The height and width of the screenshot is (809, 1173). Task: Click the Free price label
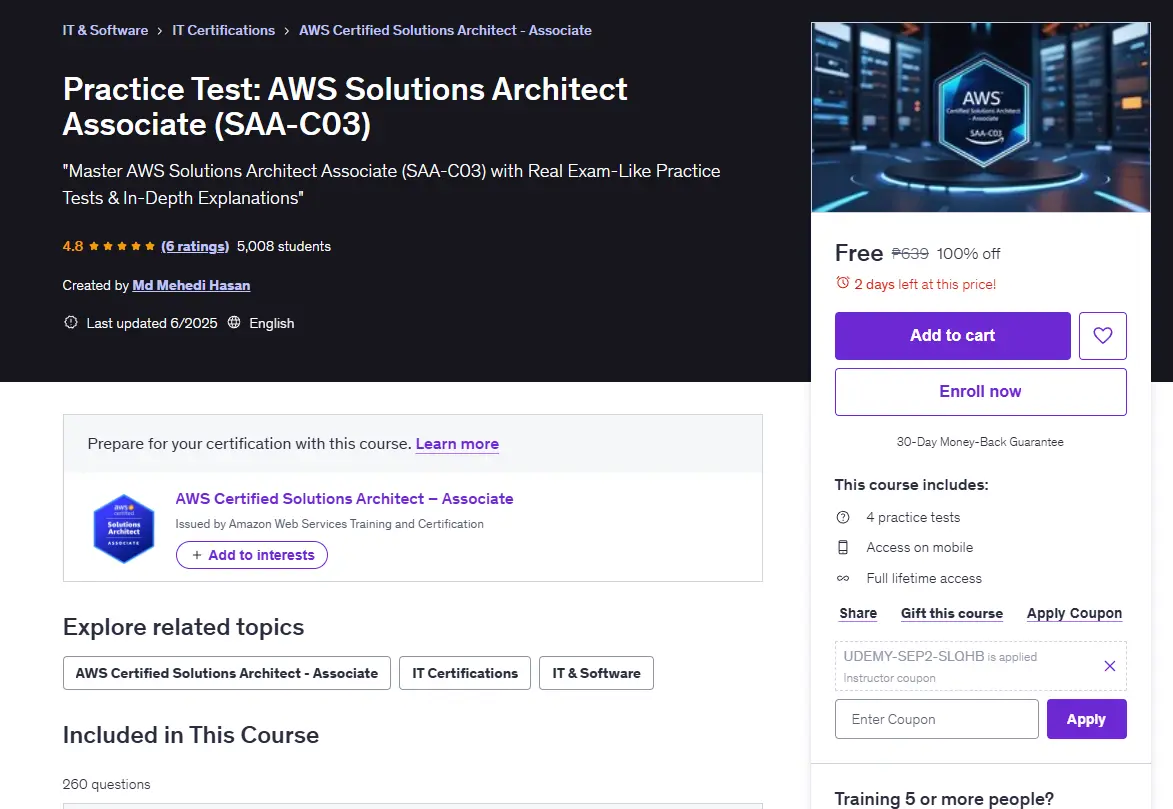(x=859, y=253)
